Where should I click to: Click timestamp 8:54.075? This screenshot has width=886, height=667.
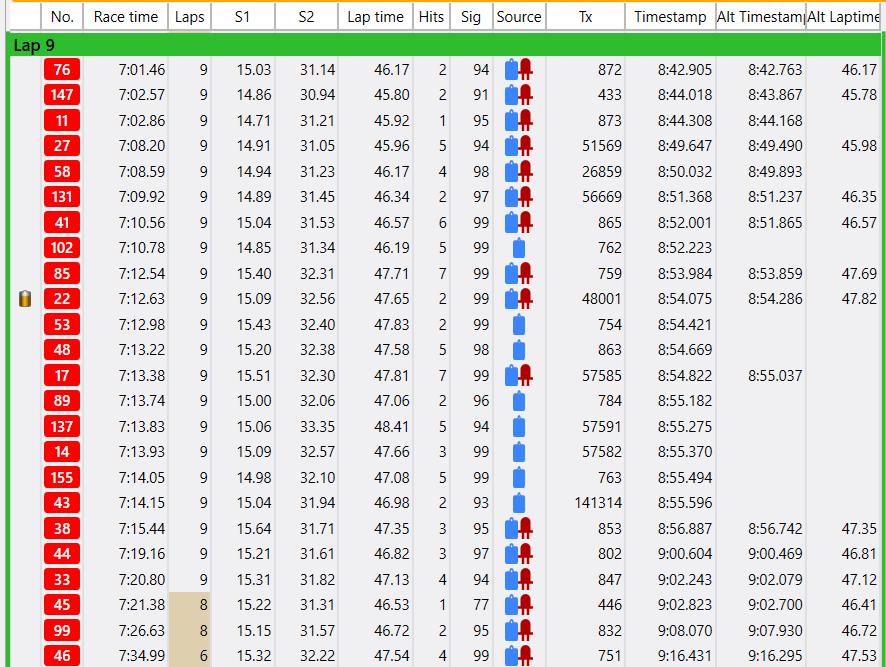click(x=685, y=298)
